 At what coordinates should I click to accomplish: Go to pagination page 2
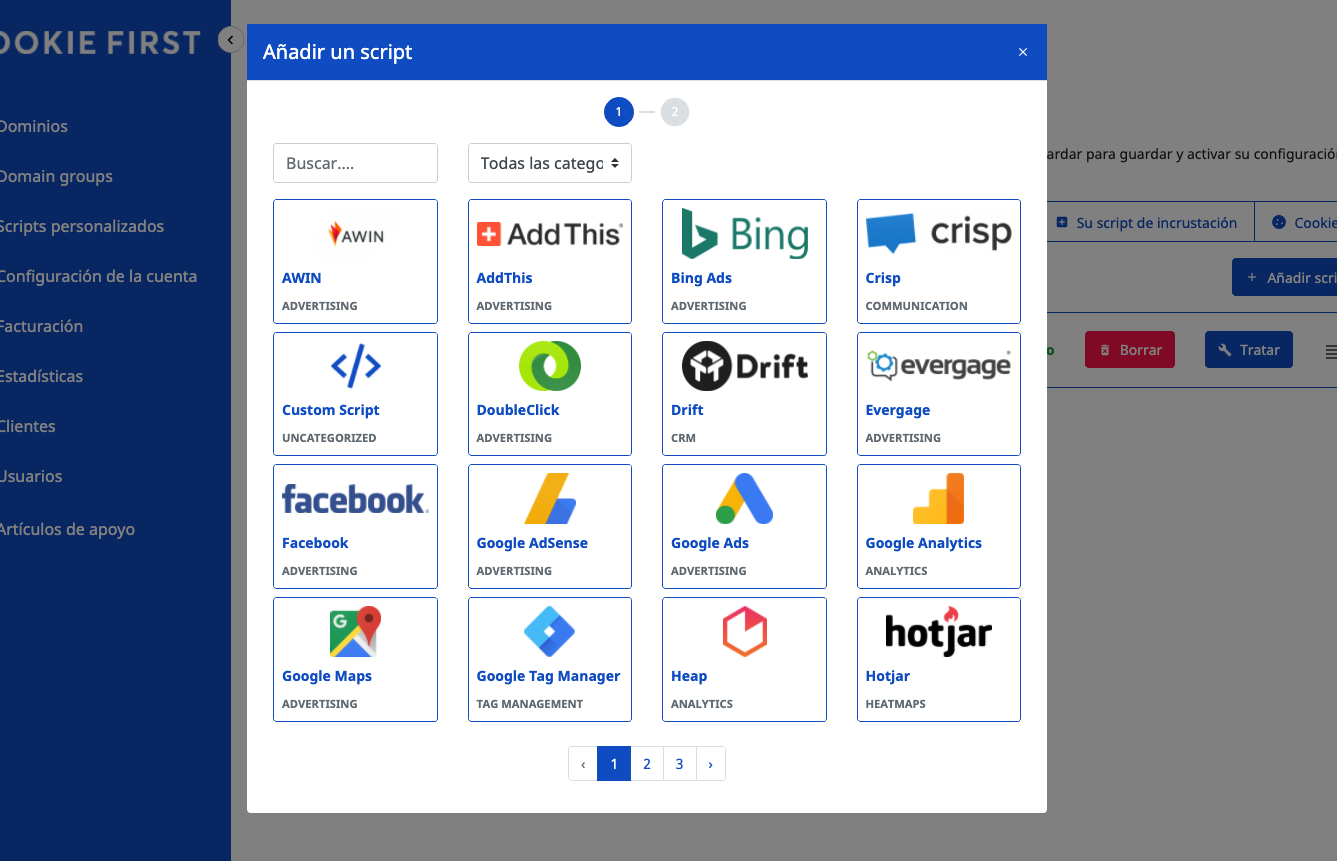(647, 764)
